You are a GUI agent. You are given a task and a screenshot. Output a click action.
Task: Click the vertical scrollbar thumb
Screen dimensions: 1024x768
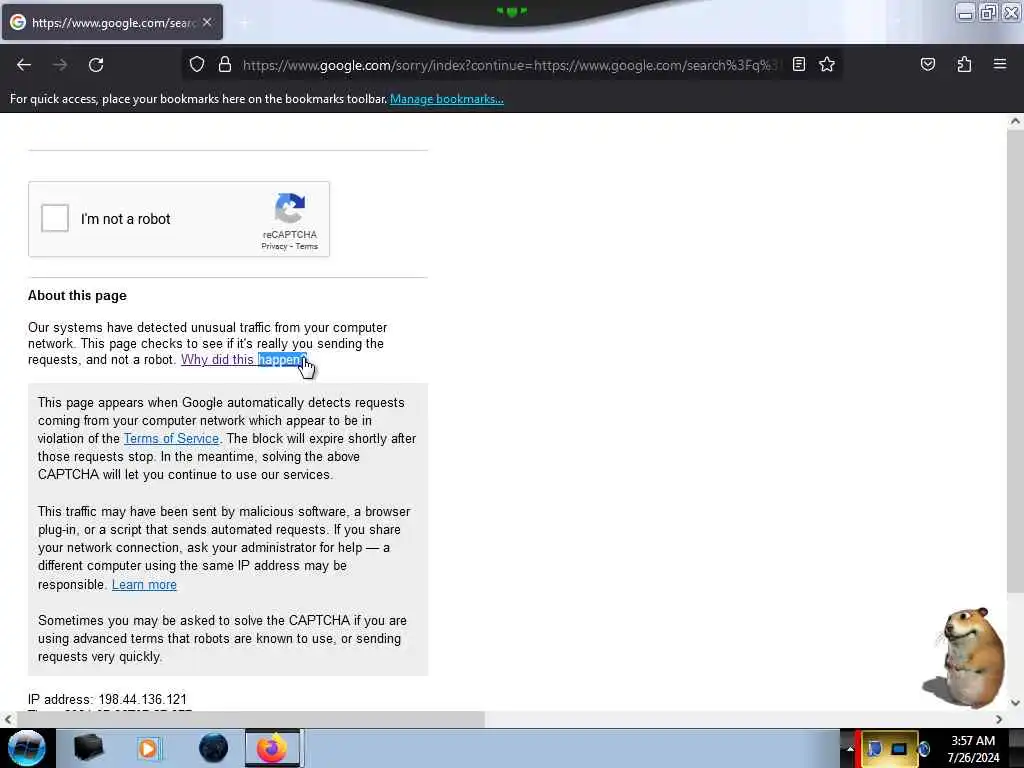click(x=1015, y=360)
